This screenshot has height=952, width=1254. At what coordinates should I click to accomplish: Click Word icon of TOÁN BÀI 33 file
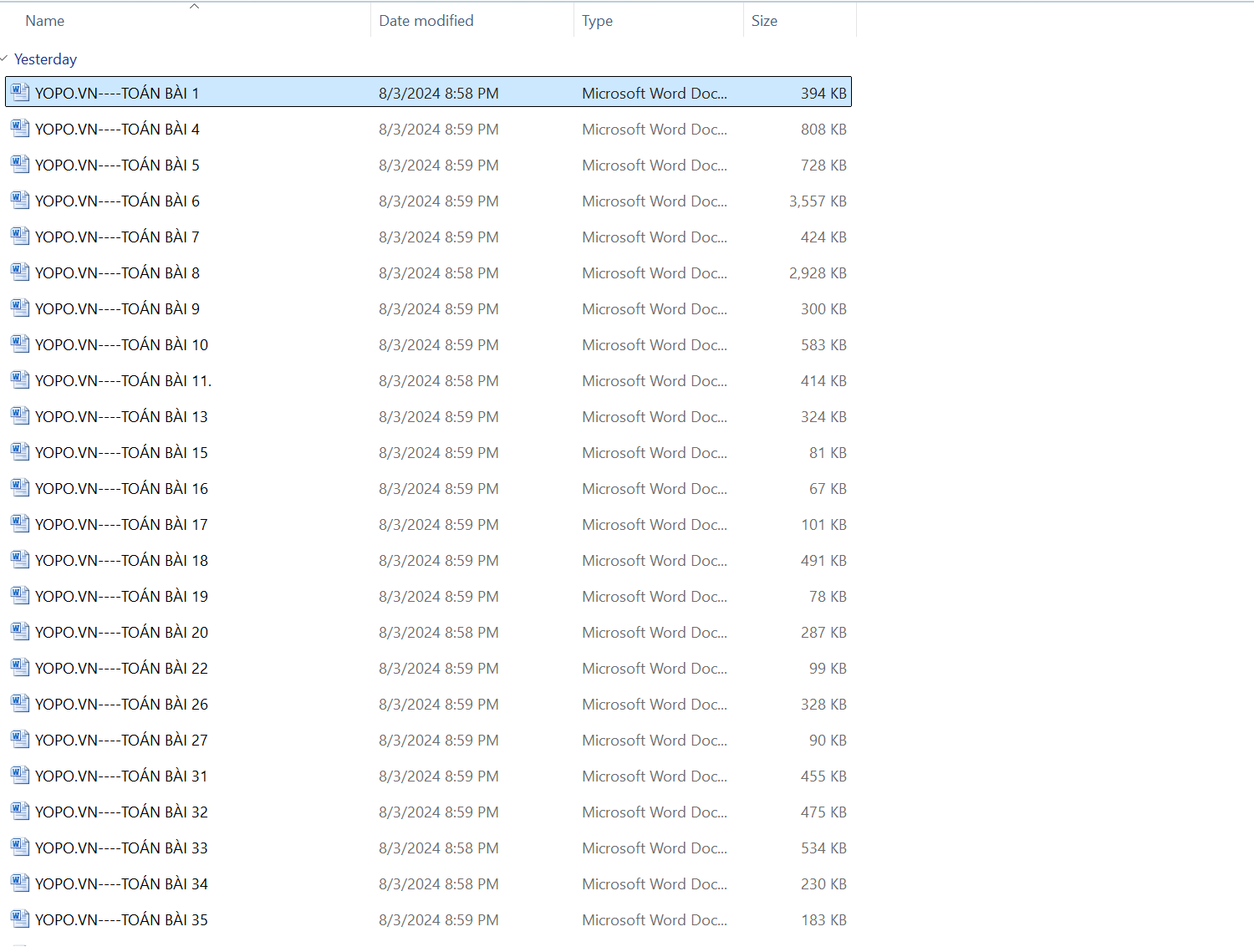[x=20, y=847]
